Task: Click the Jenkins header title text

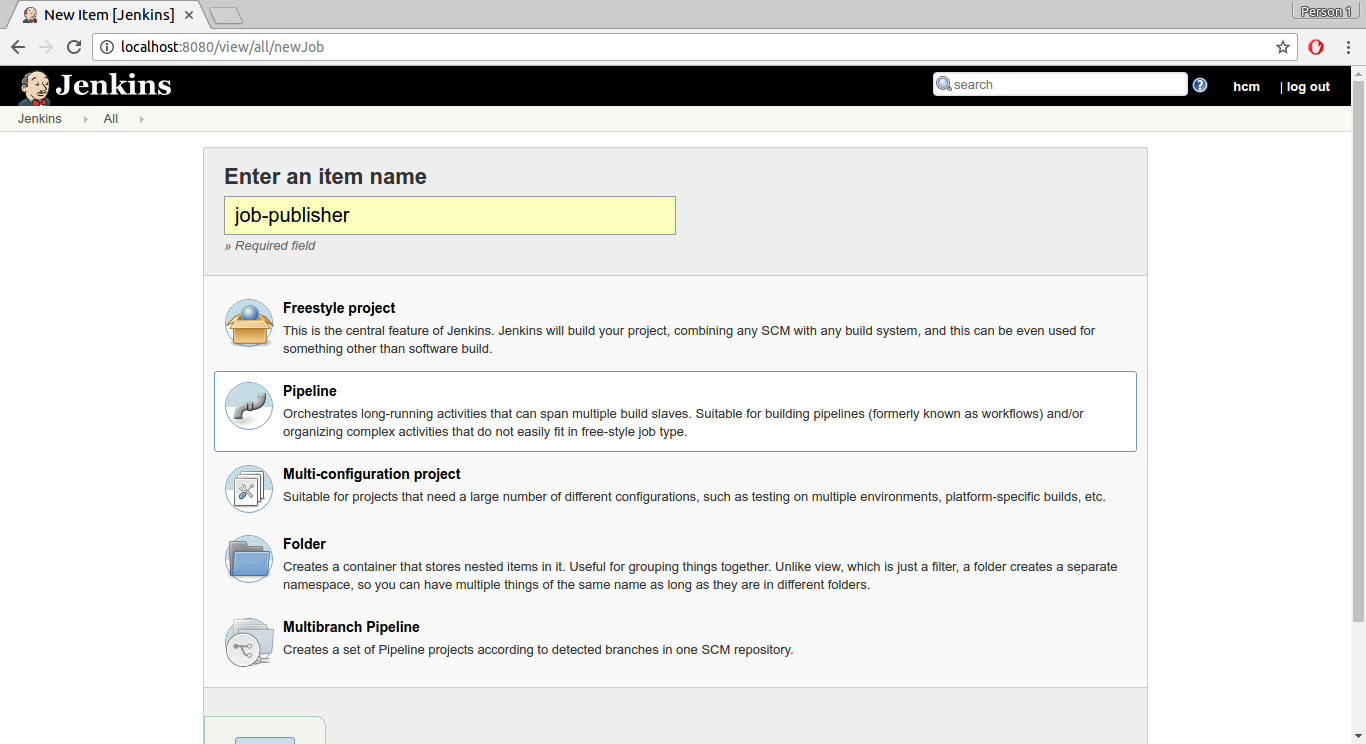Action: [x=114, y=86]
